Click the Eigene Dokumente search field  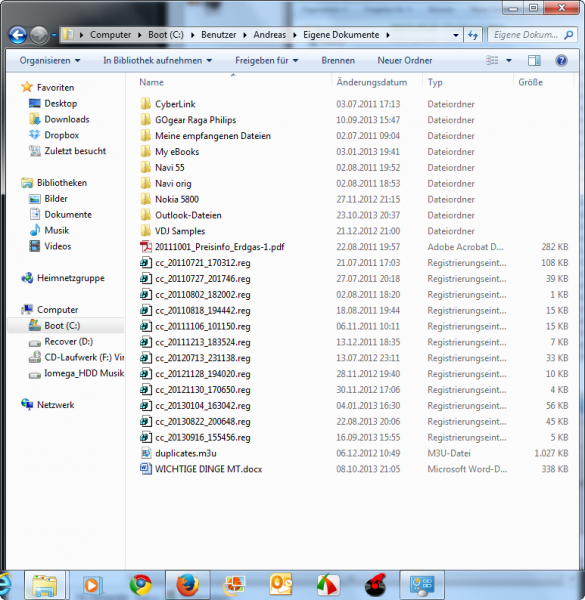click(532, 35)
